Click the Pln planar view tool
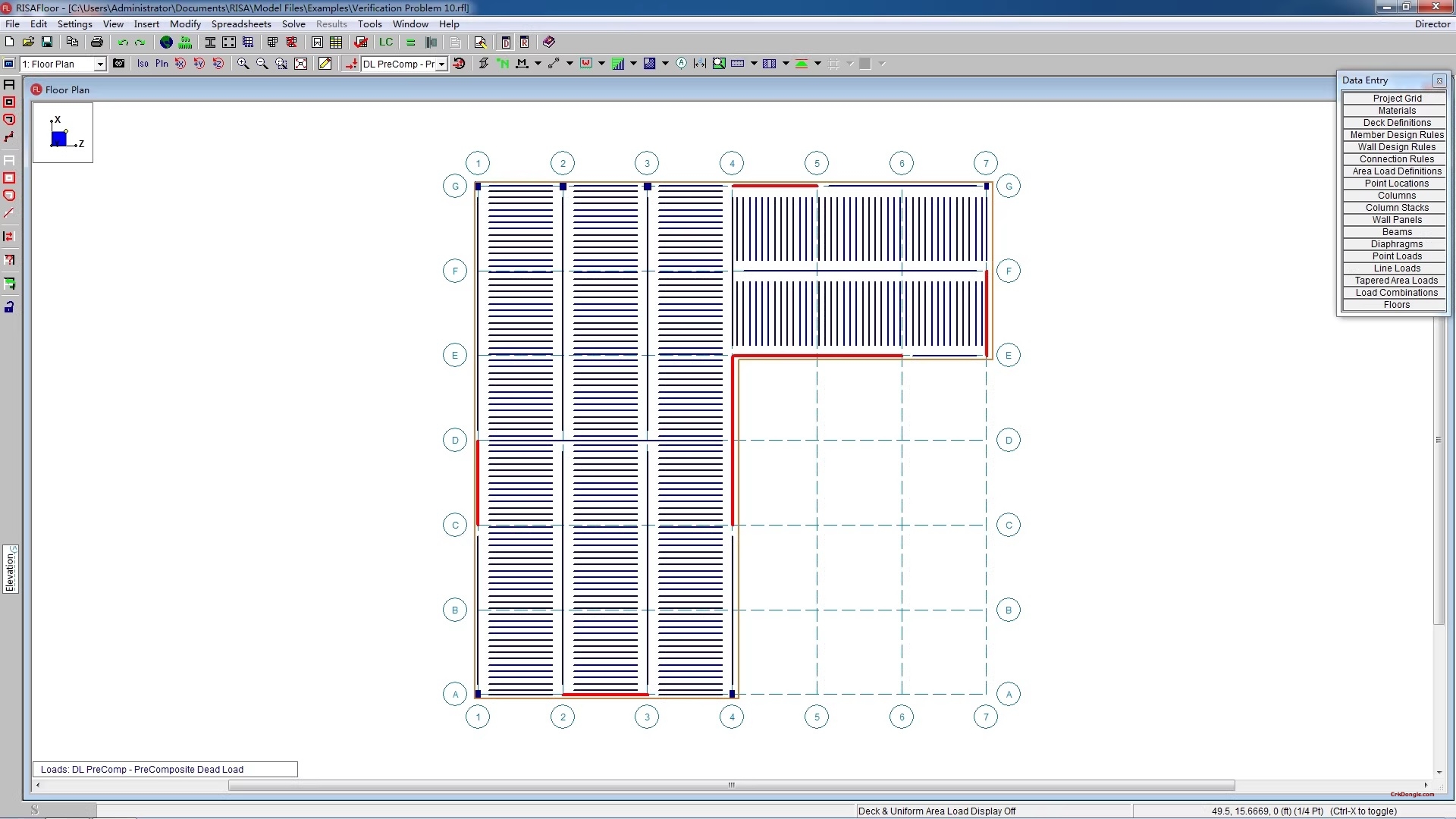The width and height of the screenshot is (1456, 819). pos(161,64)
